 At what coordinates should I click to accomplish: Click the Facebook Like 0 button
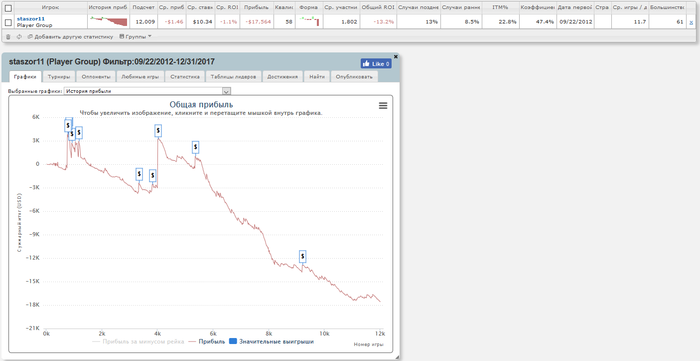click(376, 64)
